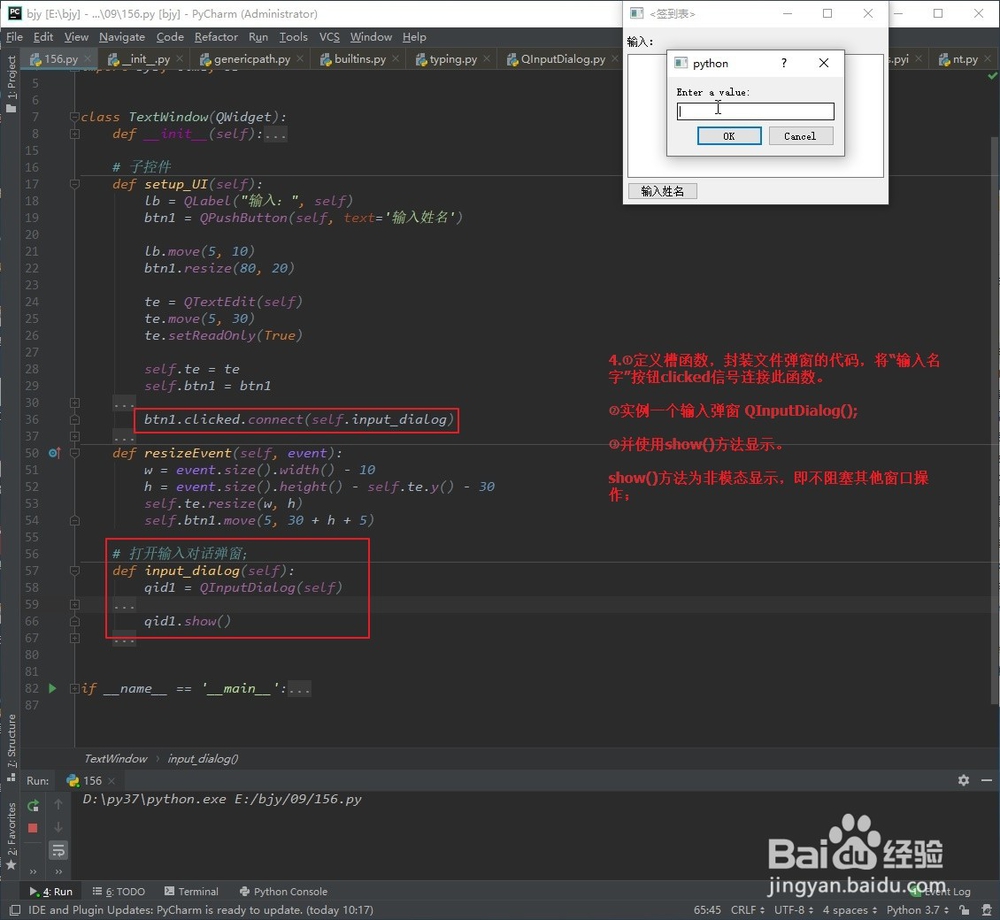Open the Favorites tool window sidebar tab
This screenshot has width=1000, height=920.
11,835
